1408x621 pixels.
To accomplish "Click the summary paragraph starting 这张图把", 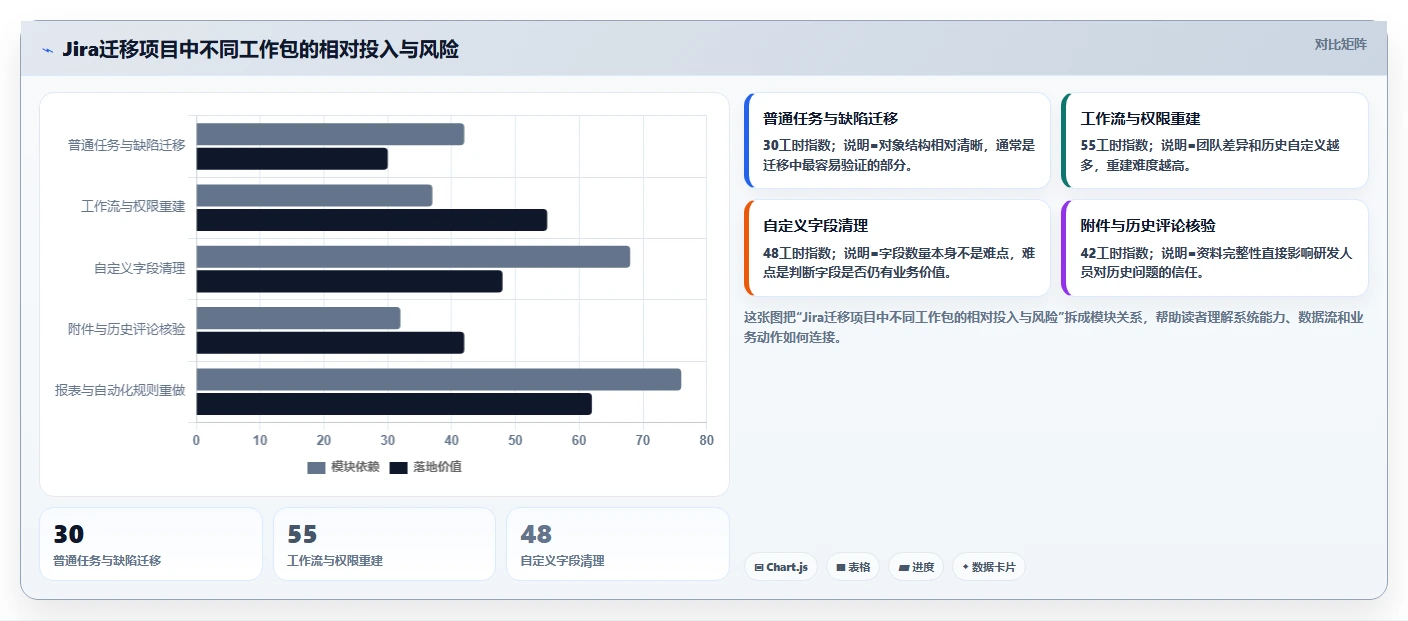I will [1054, 327].
